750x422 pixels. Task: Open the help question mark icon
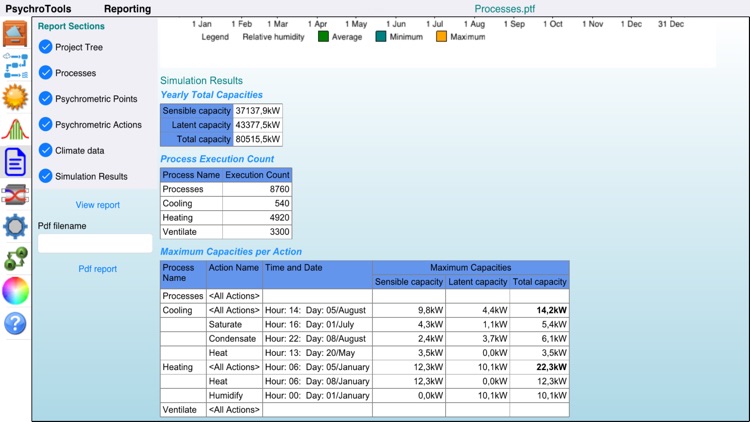point(15,323)
